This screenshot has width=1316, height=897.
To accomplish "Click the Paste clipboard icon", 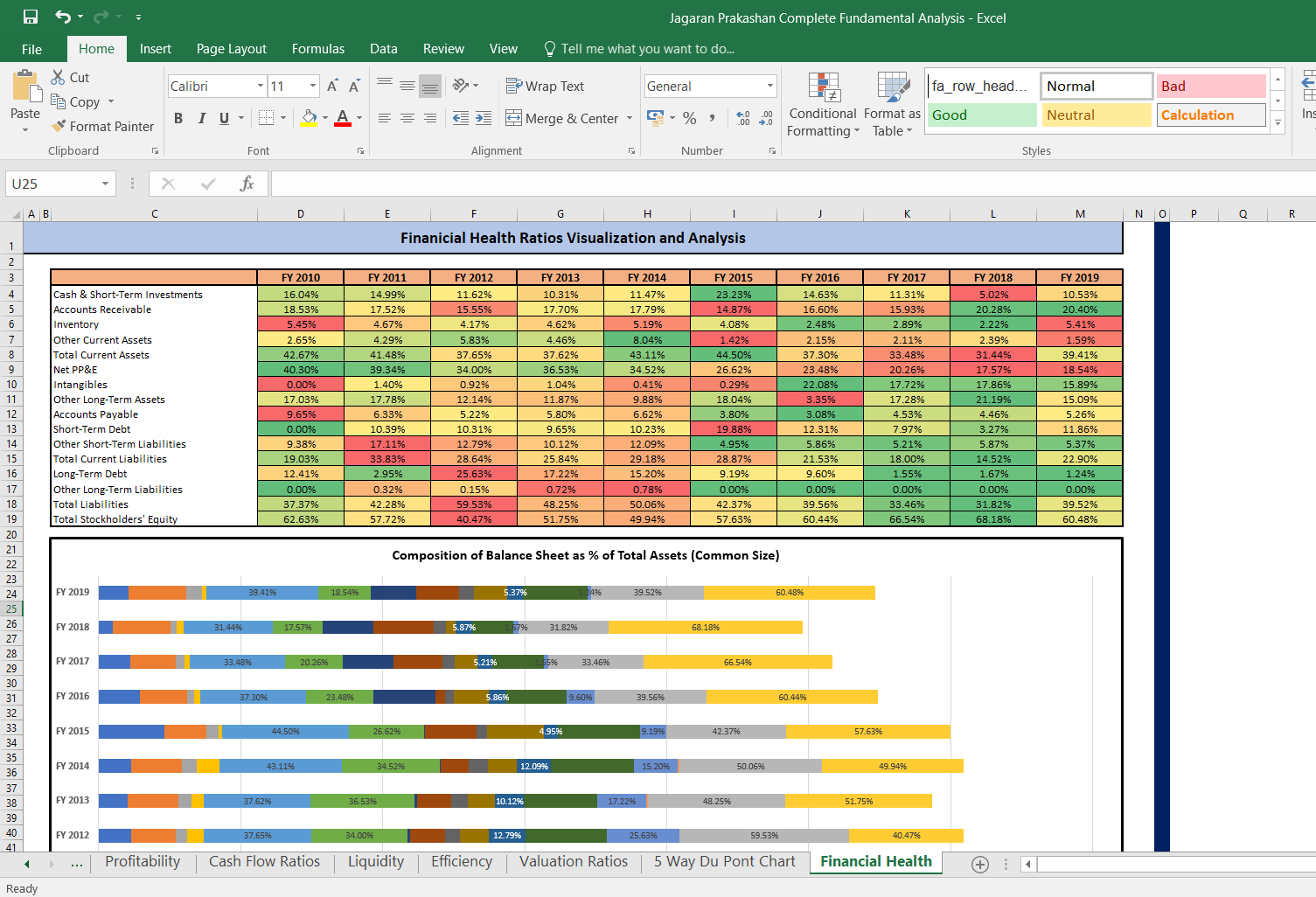I will point(26,87).
